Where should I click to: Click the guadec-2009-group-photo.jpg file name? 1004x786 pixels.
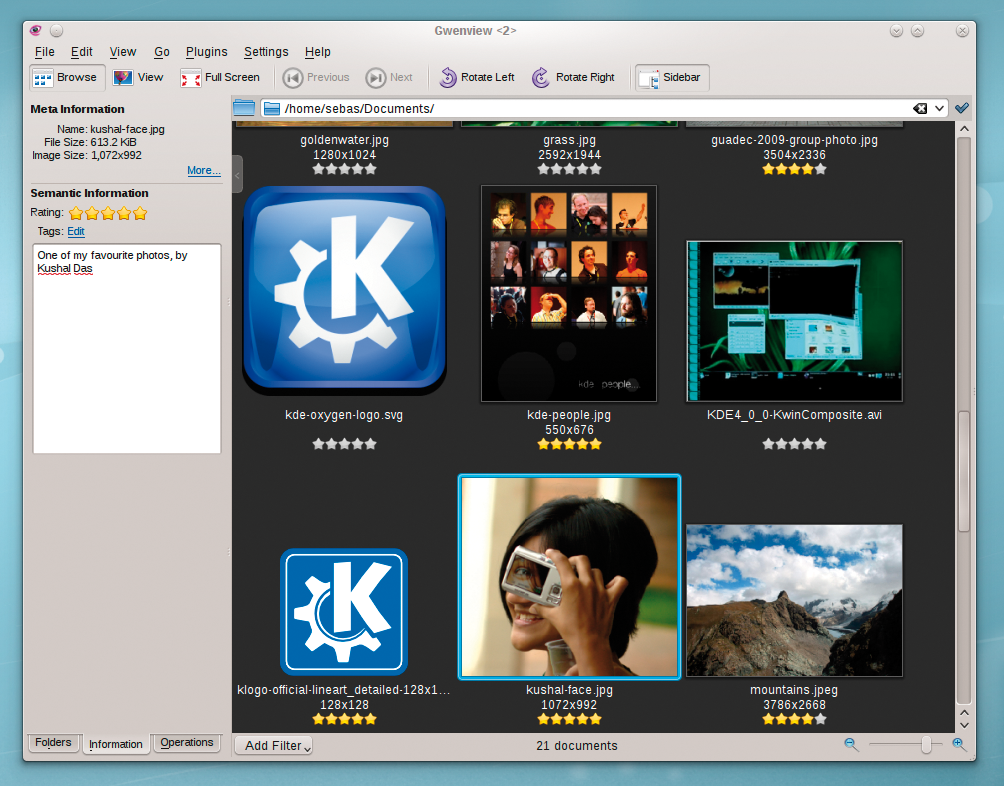pyautogui.click(x=794, y=140)
